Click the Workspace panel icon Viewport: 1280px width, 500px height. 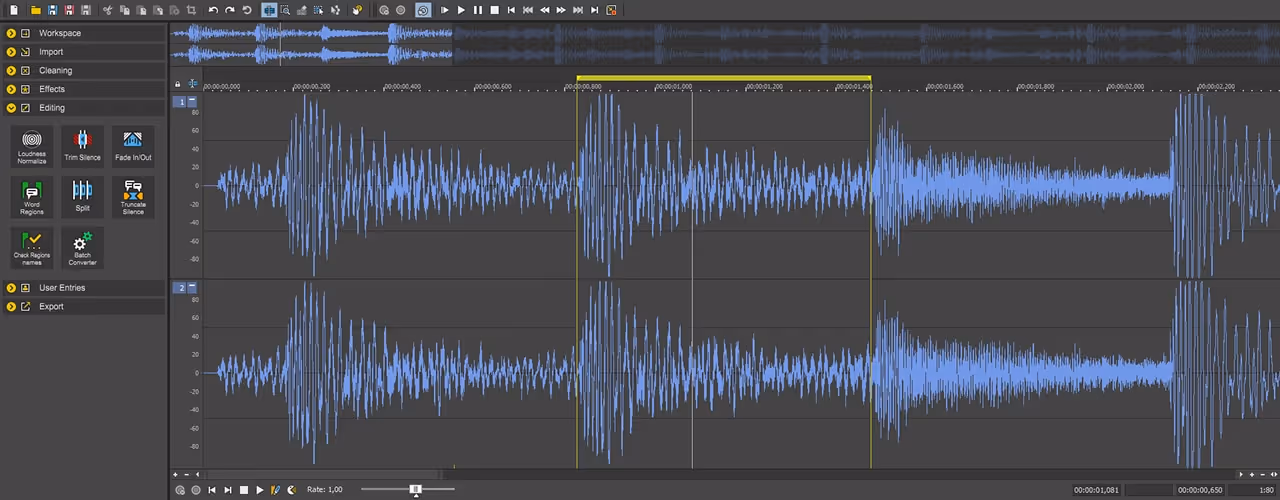[26, 33]
